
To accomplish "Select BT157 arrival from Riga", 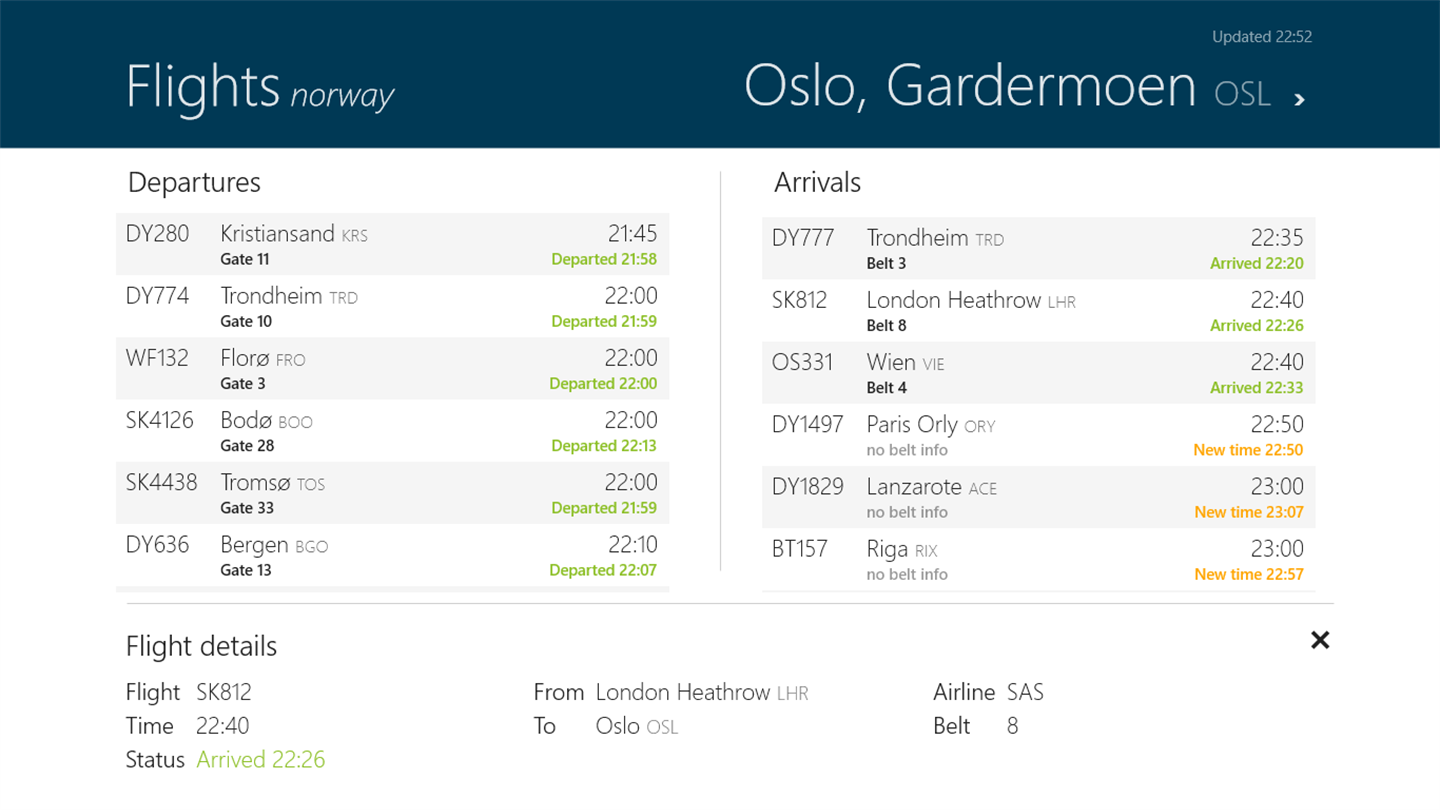I will pos(1038,559).
